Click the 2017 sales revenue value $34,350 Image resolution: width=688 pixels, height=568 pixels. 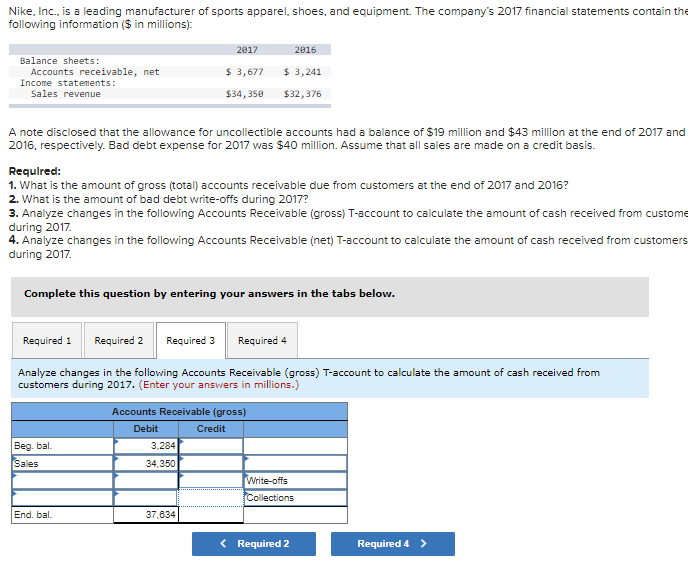click(244, 94)
